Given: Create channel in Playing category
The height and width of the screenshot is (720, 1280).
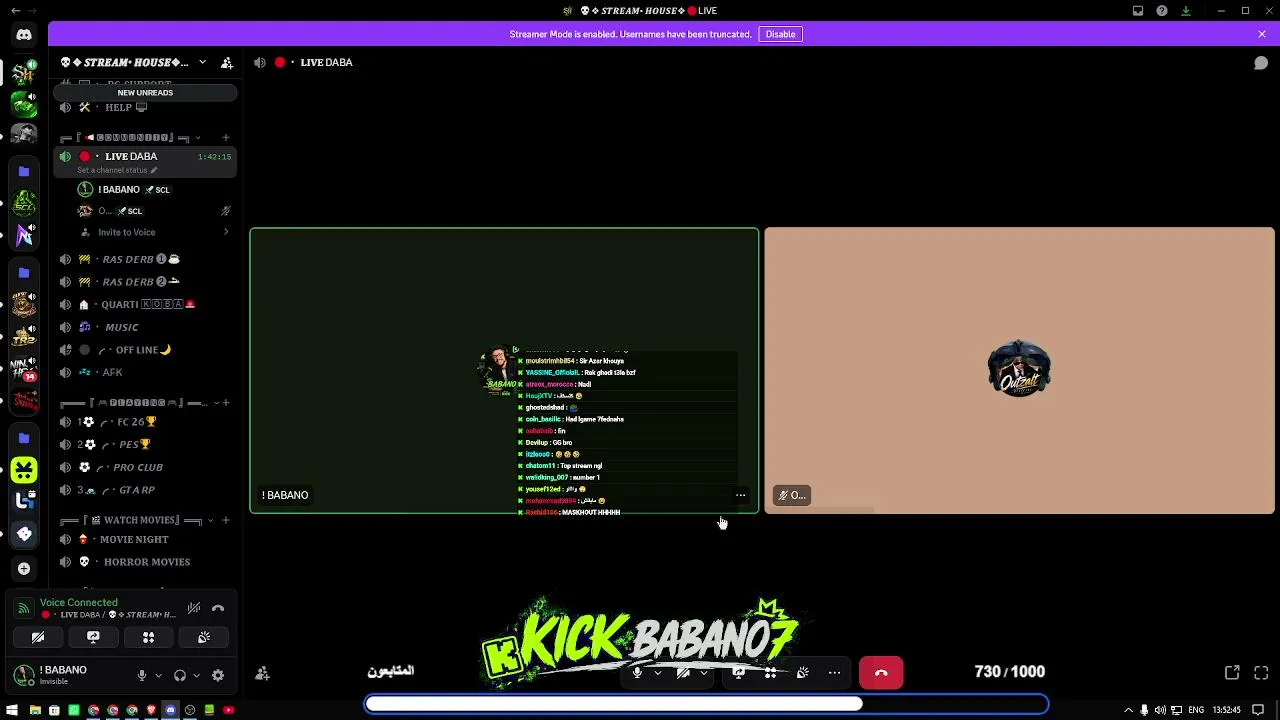Looking at the screenshot, I should (225, 402).
